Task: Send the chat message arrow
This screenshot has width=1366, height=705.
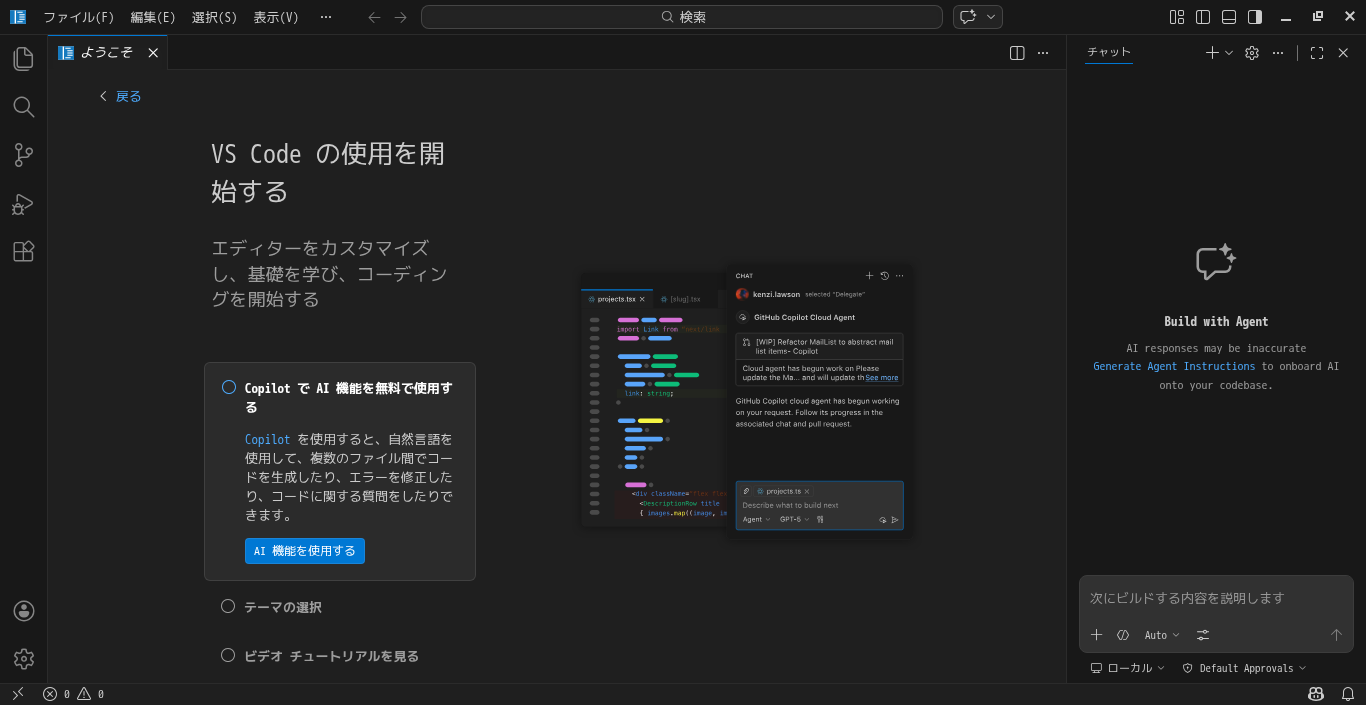Action: click(1336, 635)
